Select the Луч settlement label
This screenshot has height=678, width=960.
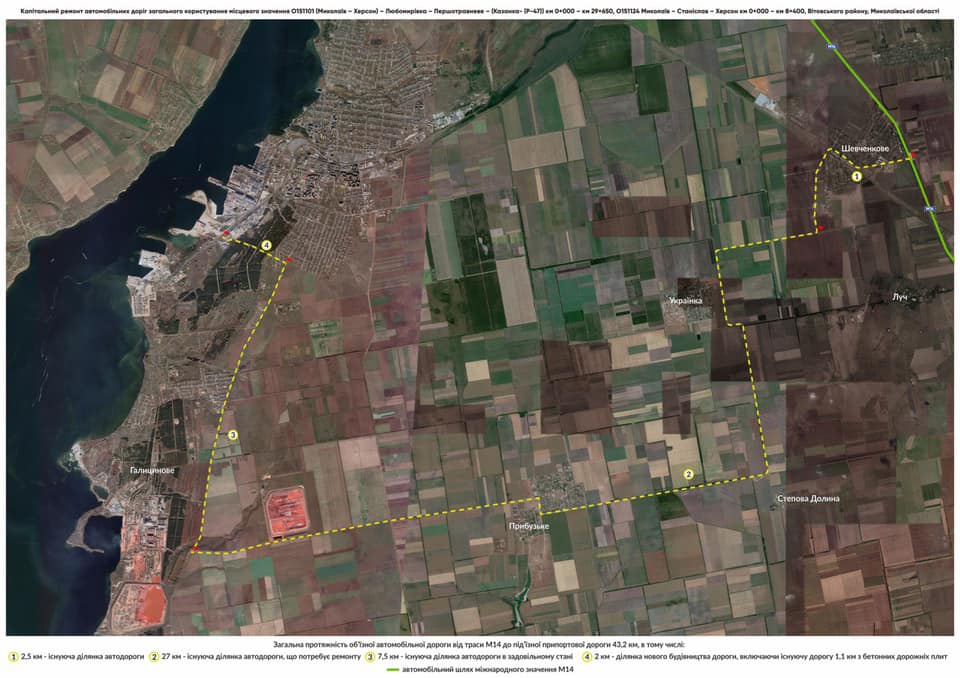click(899, 298)
